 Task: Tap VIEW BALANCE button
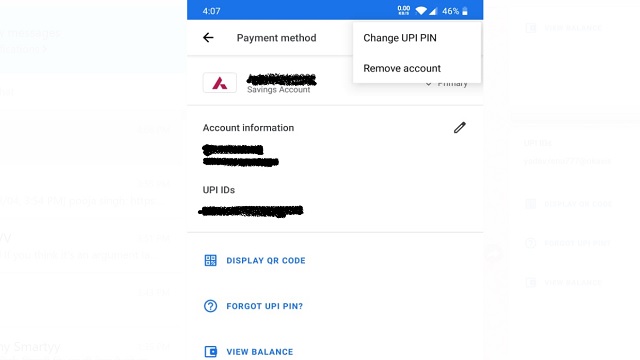click(260, 352)
